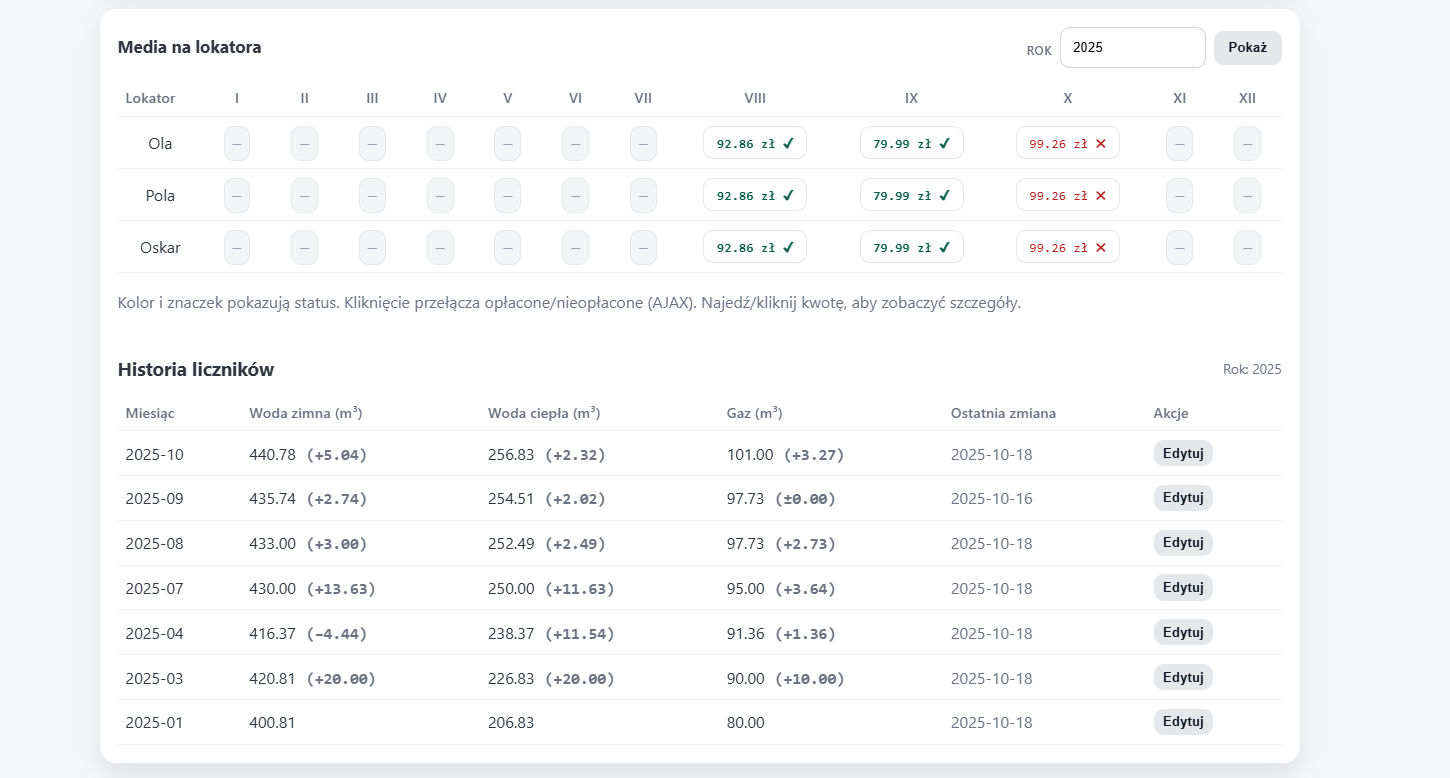Open Edytuj for 2025-01 row

pyautogui.click(x=1182, y=722)
